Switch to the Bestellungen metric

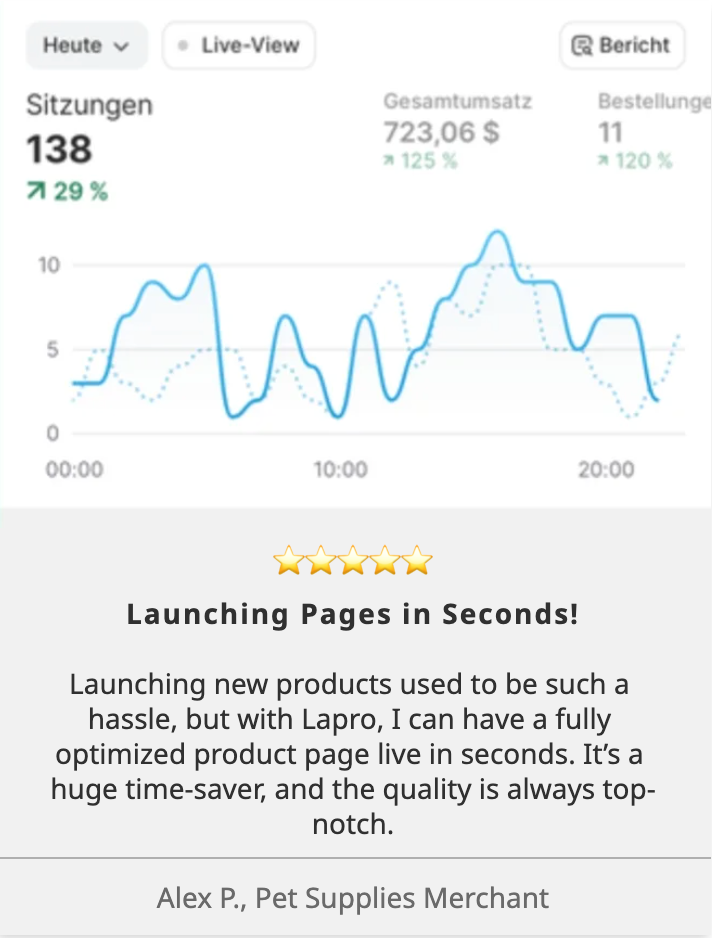pyautogui.click(x=654, y=101)
